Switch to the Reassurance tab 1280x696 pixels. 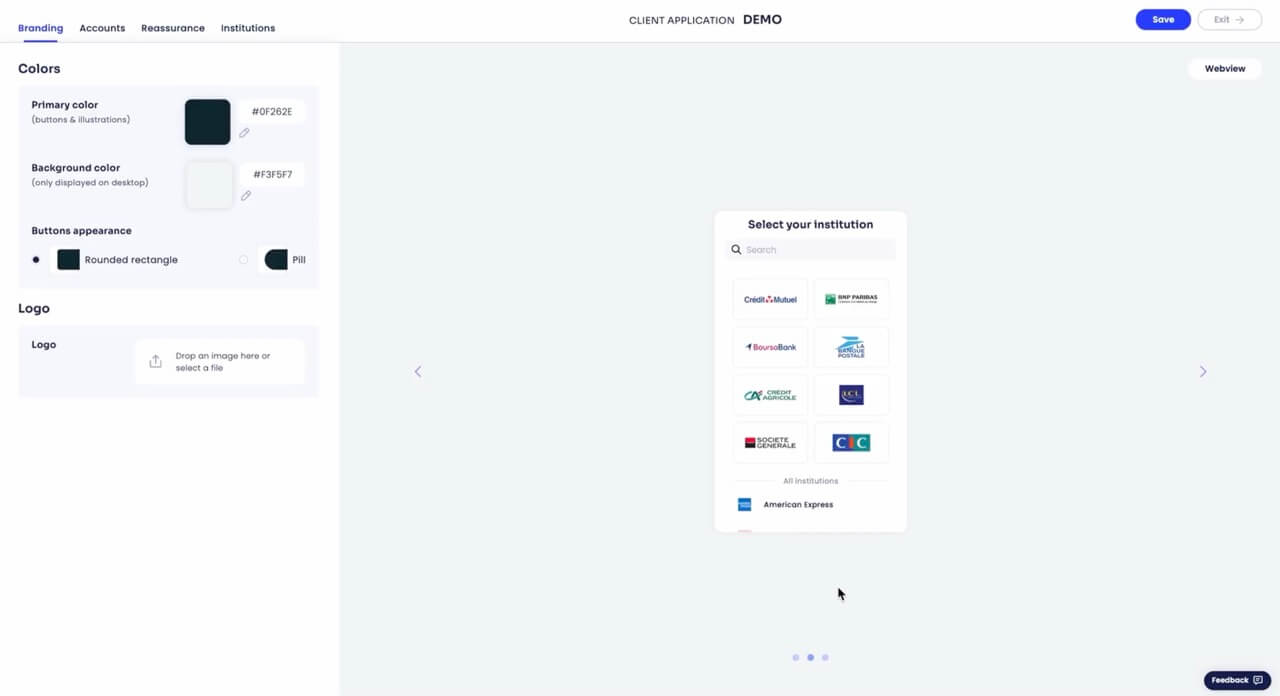(x=173, y=28)
